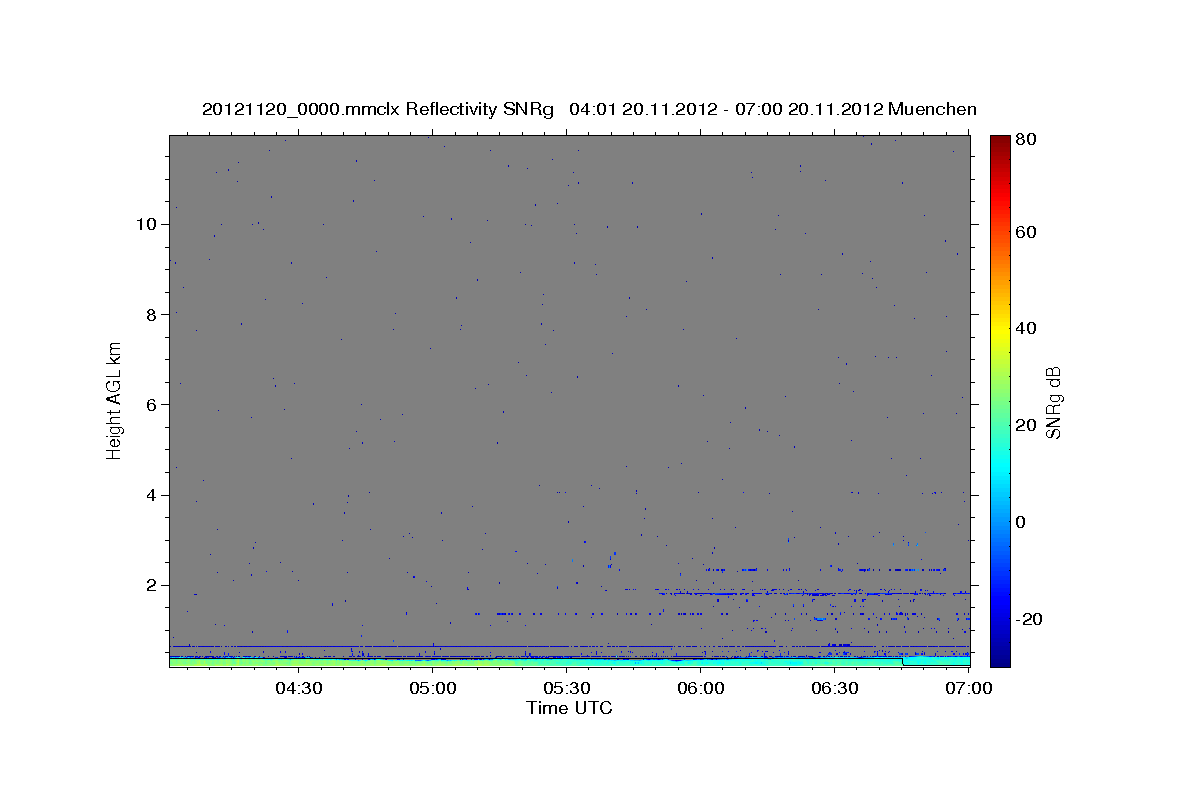Click the colorbar value 80
Screen dimensions: 1200x800
[x=1025, y=140]
